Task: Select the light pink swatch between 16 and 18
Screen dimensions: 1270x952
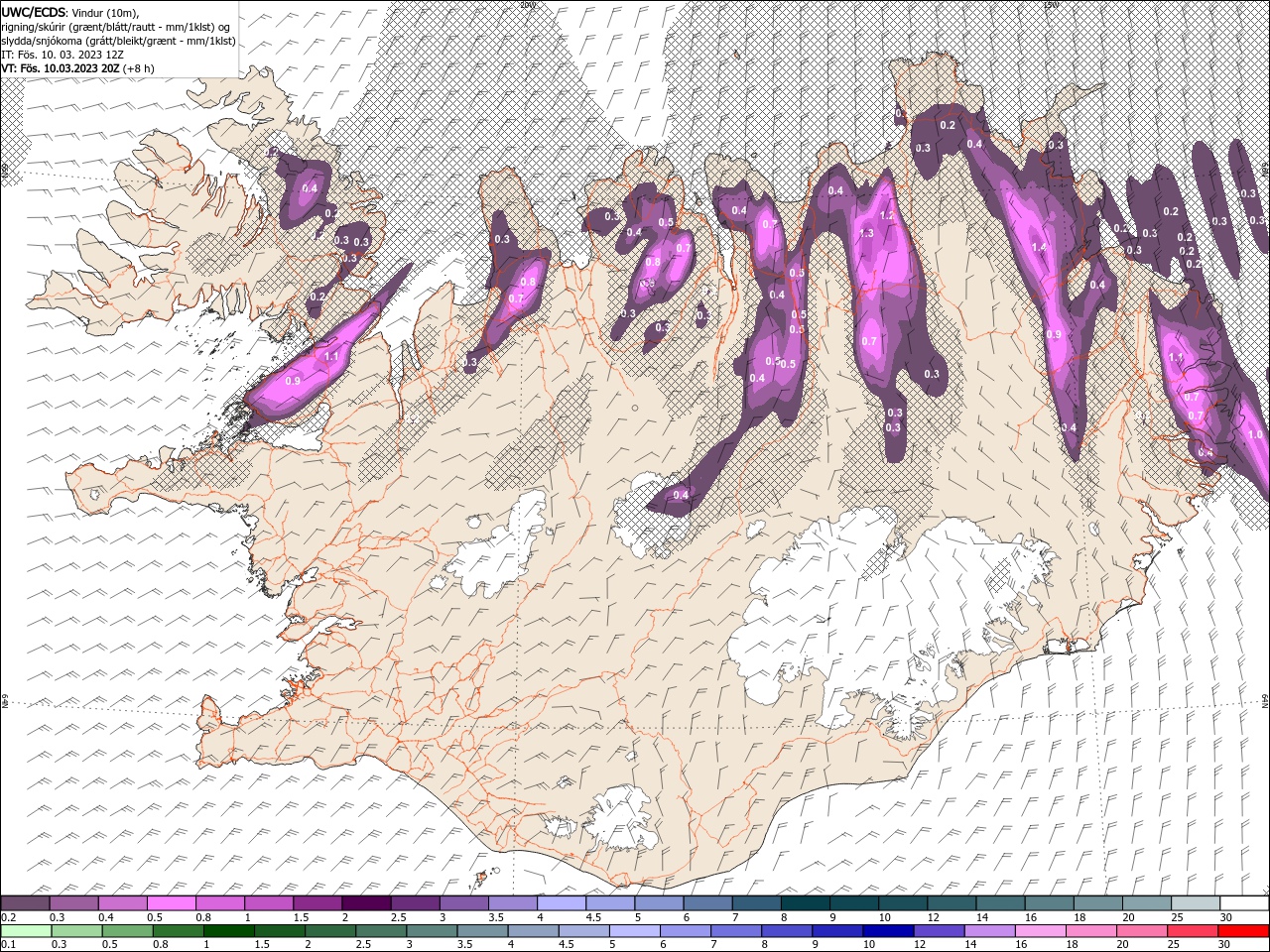Action: click(1040, 931)
